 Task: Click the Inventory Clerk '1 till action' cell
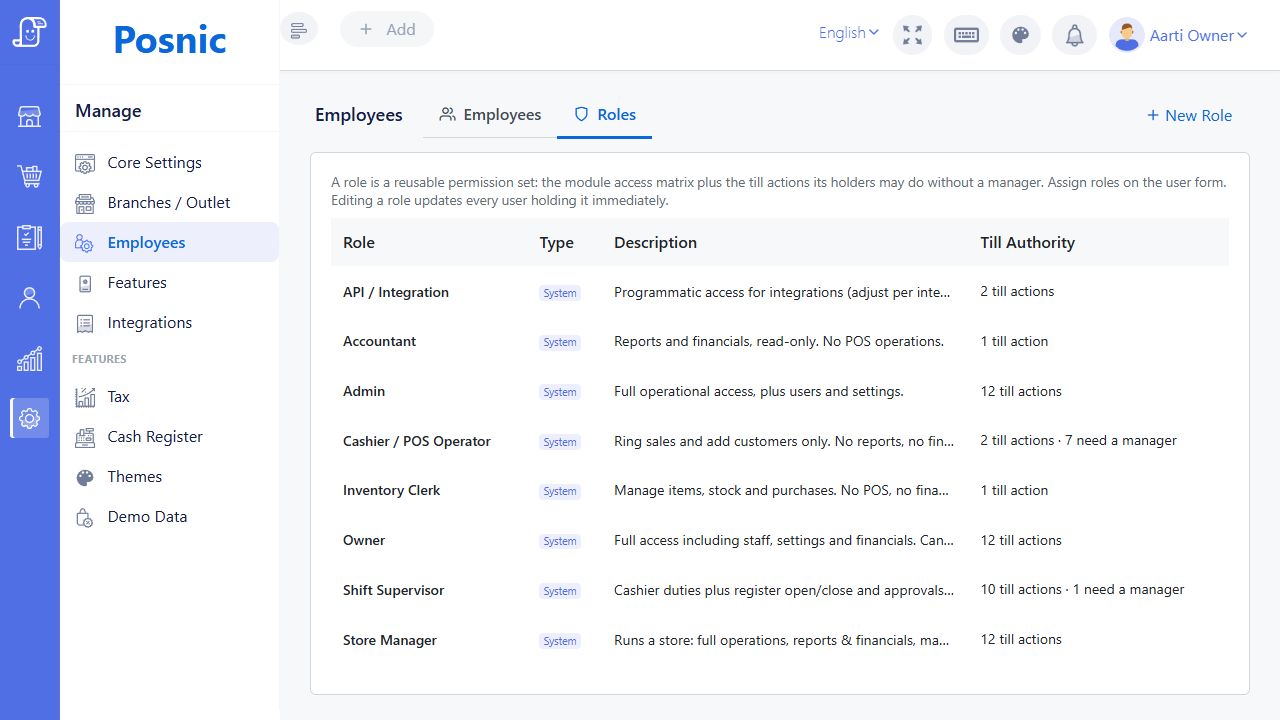[x=1014, y=490]
